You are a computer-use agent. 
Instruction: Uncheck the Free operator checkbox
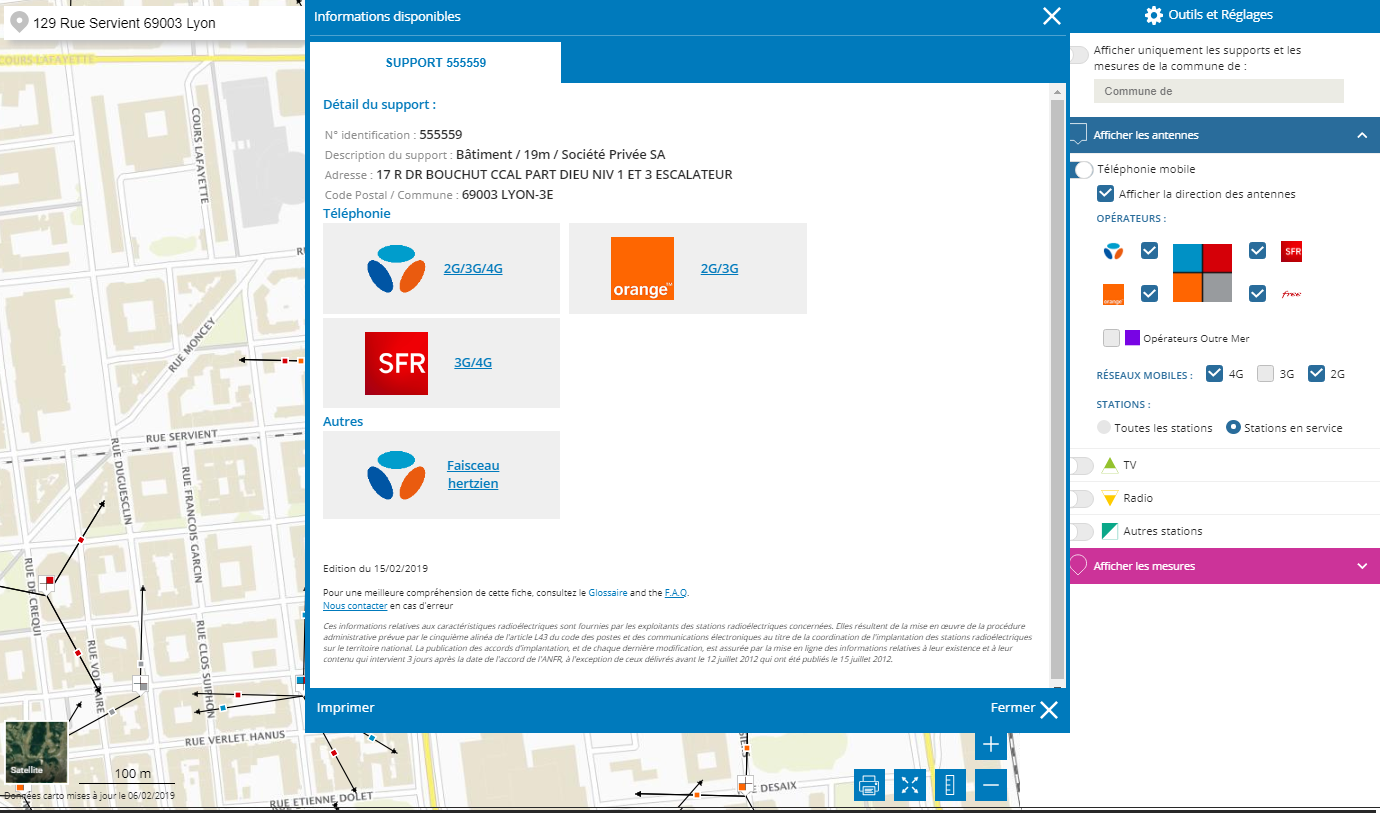(x=1258, y=294)
